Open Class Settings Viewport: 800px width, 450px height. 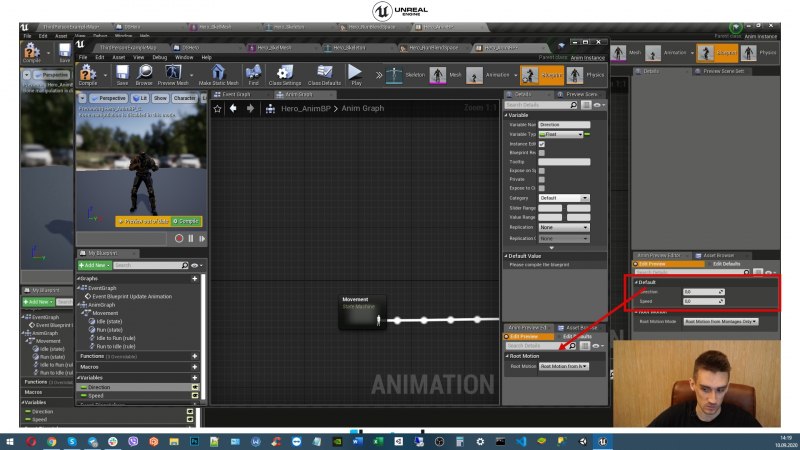285,75
